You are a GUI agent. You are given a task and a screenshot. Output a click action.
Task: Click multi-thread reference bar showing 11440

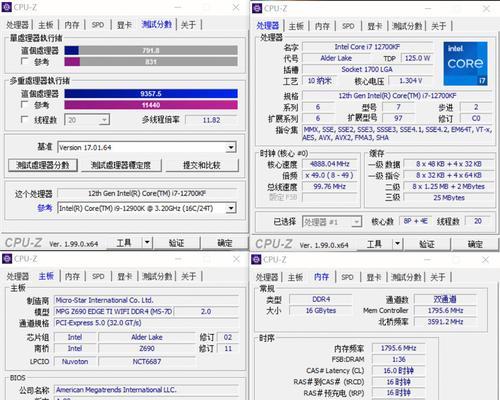pyautogui.click(x=151, y=105)
